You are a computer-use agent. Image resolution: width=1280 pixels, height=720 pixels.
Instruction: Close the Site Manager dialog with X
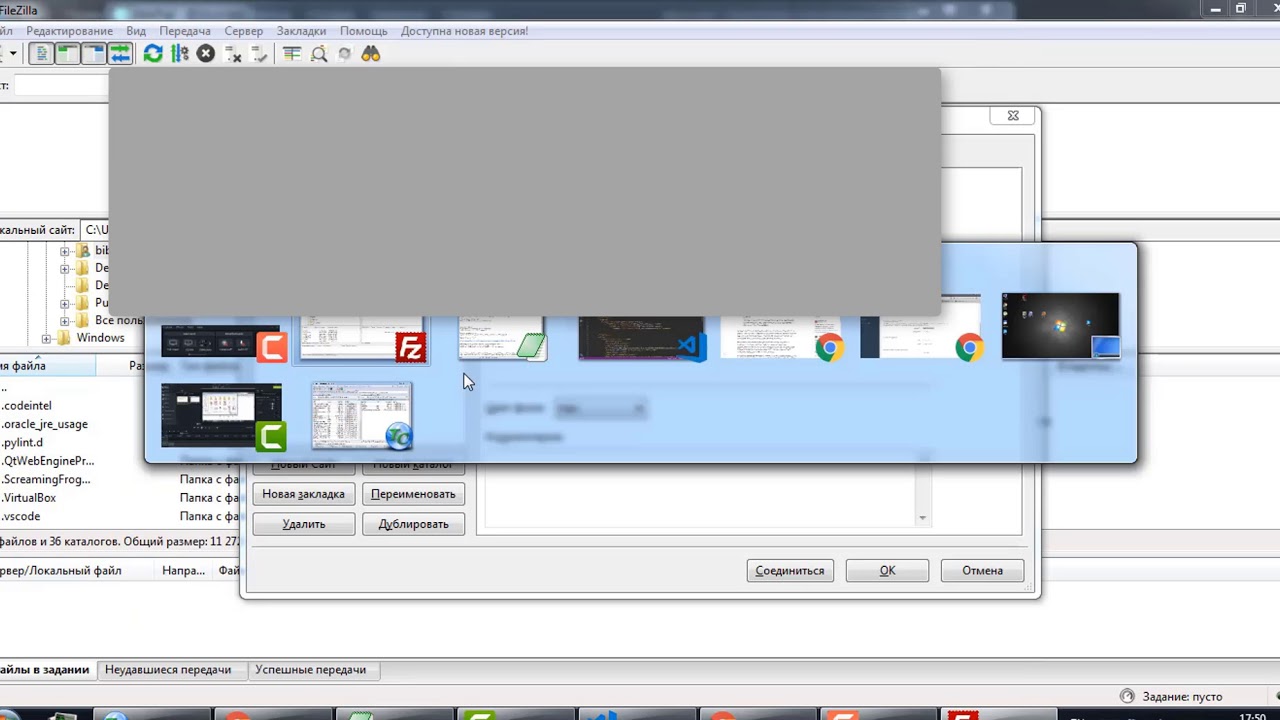click(x=1013, y=116)
